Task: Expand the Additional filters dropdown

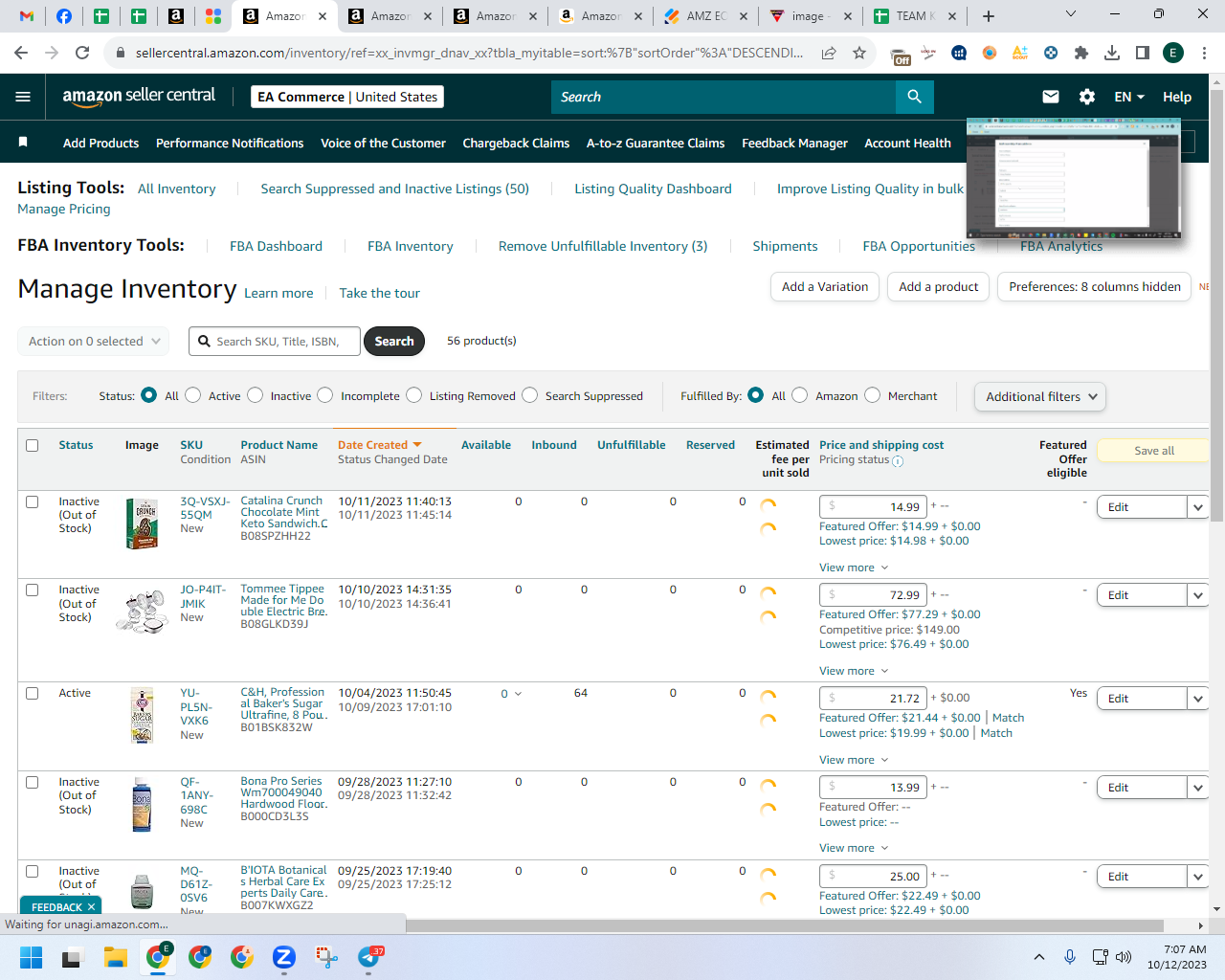Action: [1039, 396]
